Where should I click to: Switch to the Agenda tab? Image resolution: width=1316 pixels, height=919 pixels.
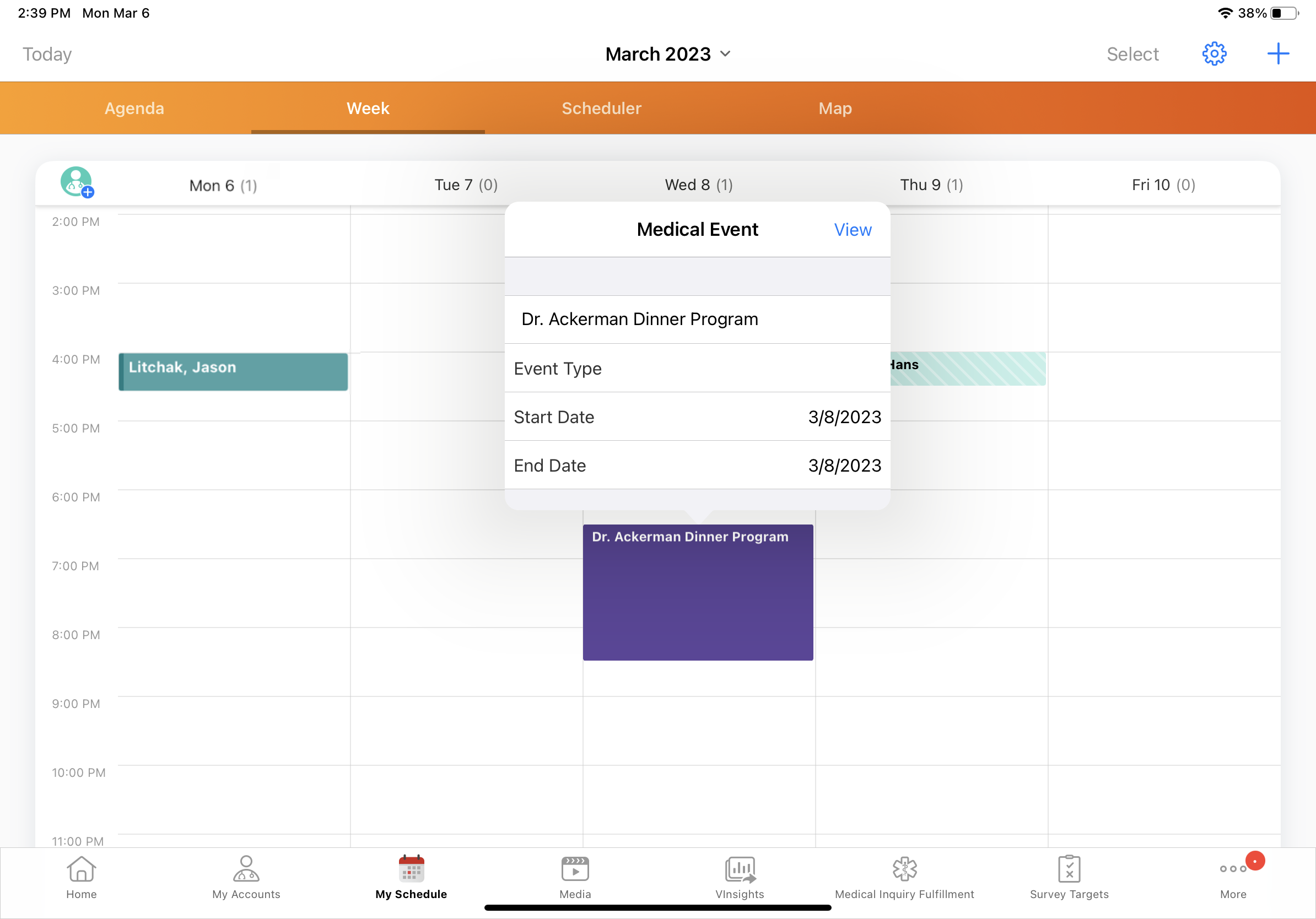point(134,109)
